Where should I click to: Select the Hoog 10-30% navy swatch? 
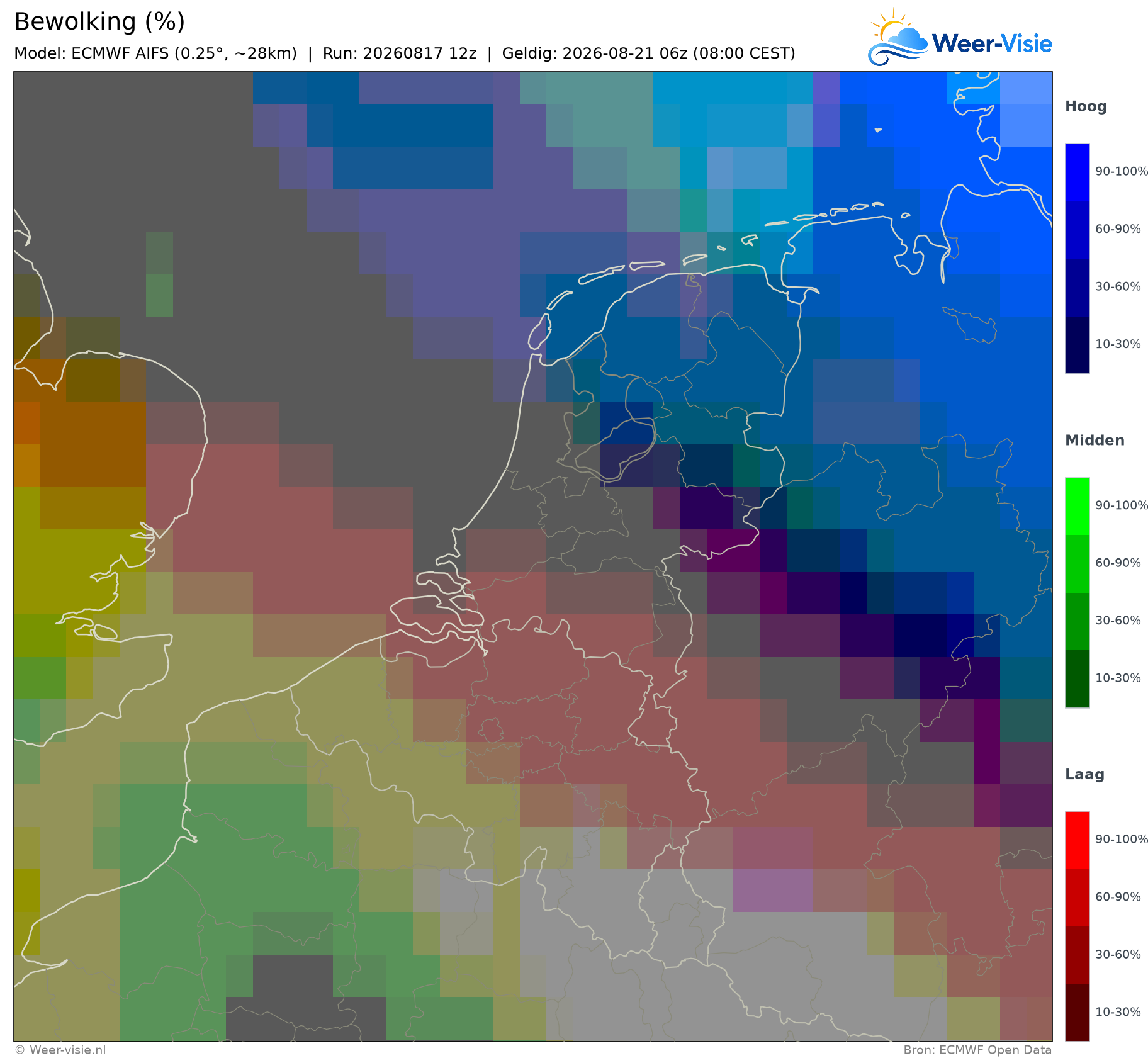click(1077, 345)
